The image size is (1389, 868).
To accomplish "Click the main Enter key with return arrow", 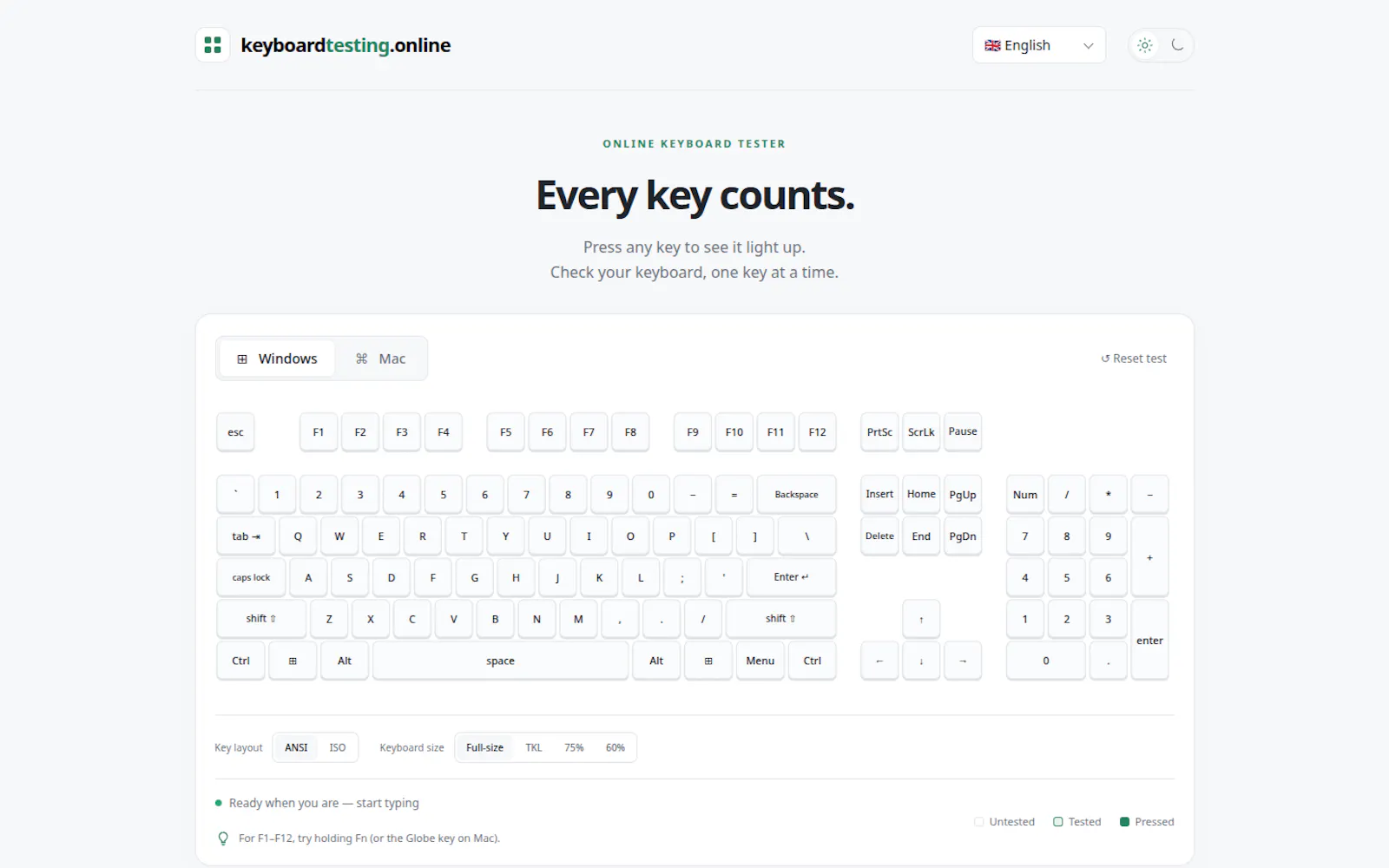I will tap(791, 577).
